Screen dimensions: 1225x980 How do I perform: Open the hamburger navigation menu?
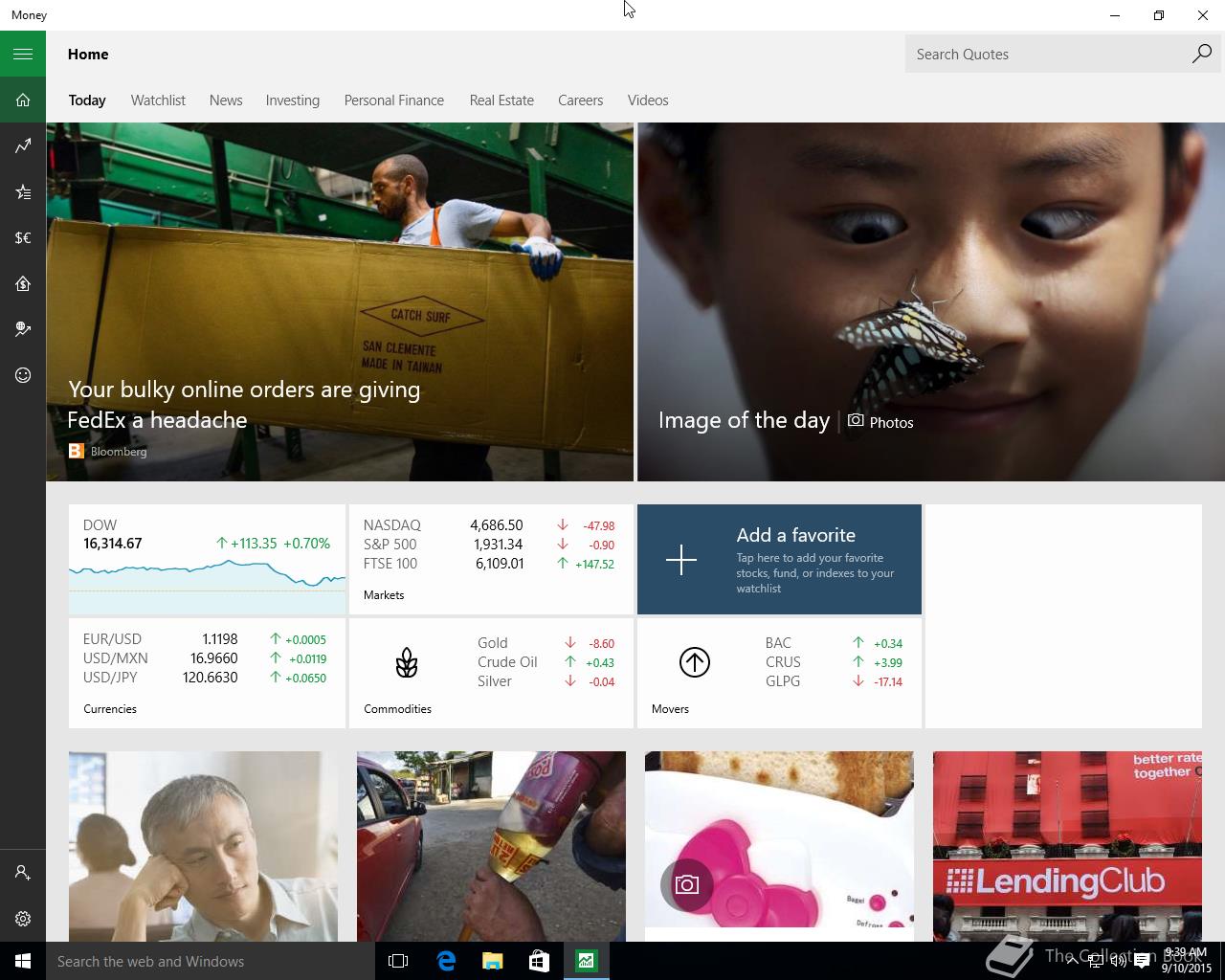click(23, 54)
